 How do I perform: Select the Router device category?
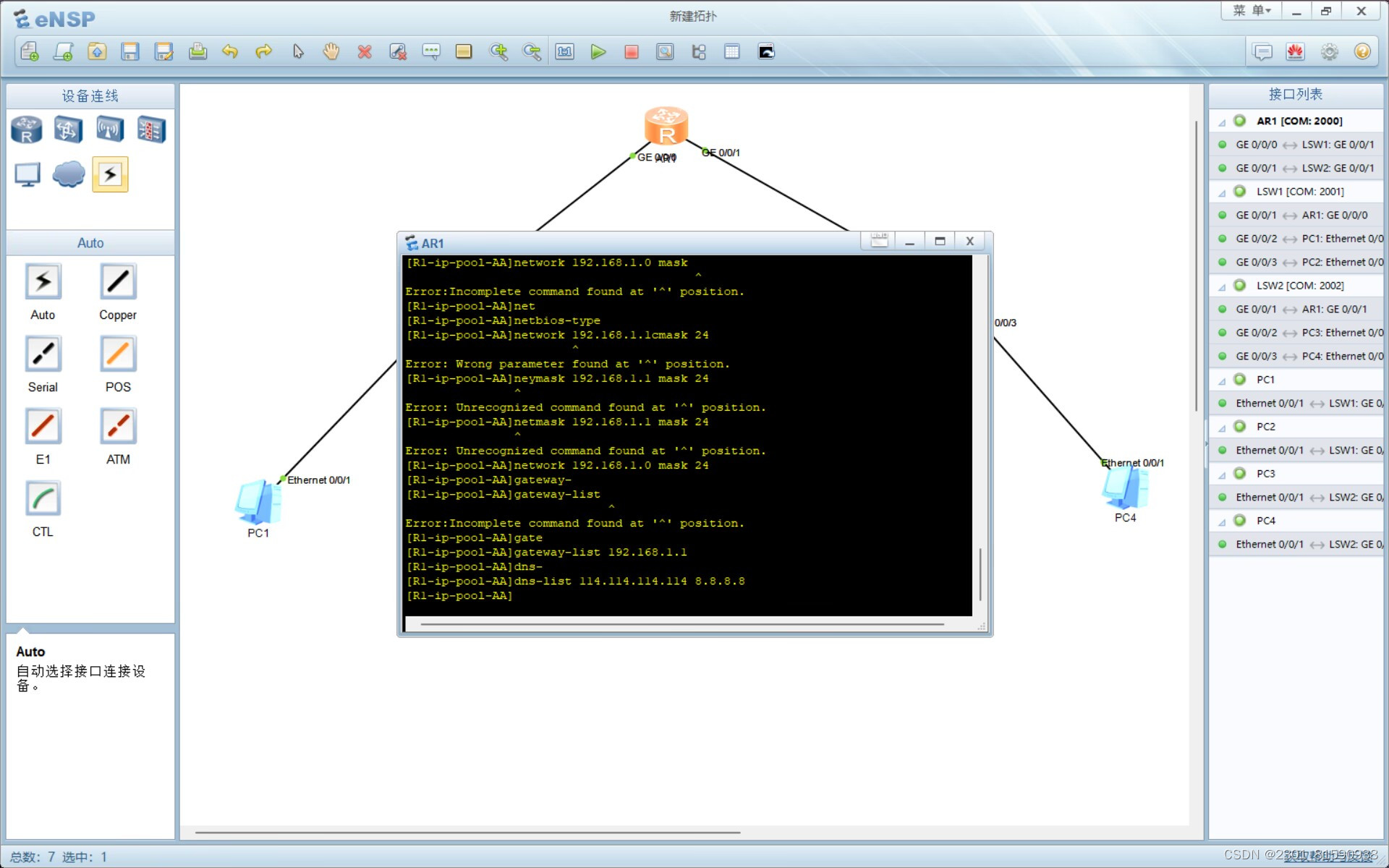[x=27, y=130]
